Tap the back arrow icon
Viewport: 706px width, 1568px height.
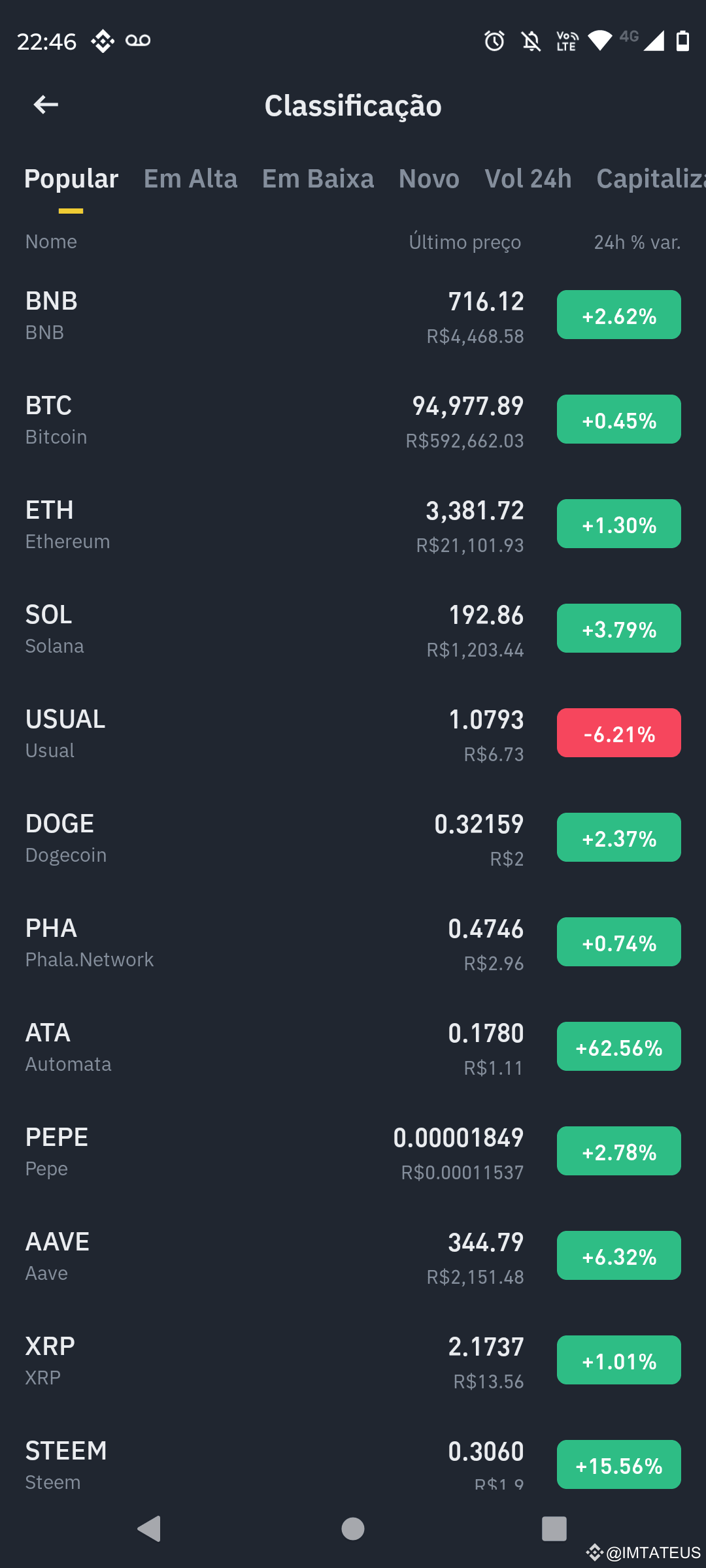46,105
